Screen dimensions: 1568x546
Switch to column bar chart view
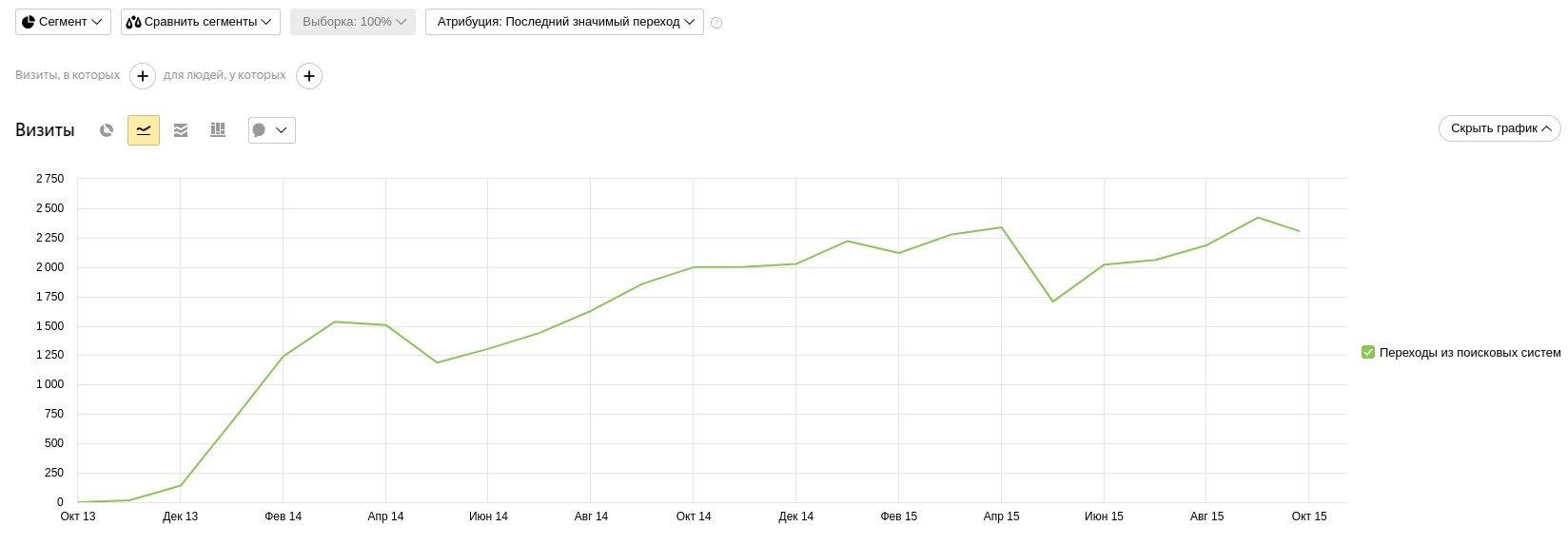tap(218, 130)
